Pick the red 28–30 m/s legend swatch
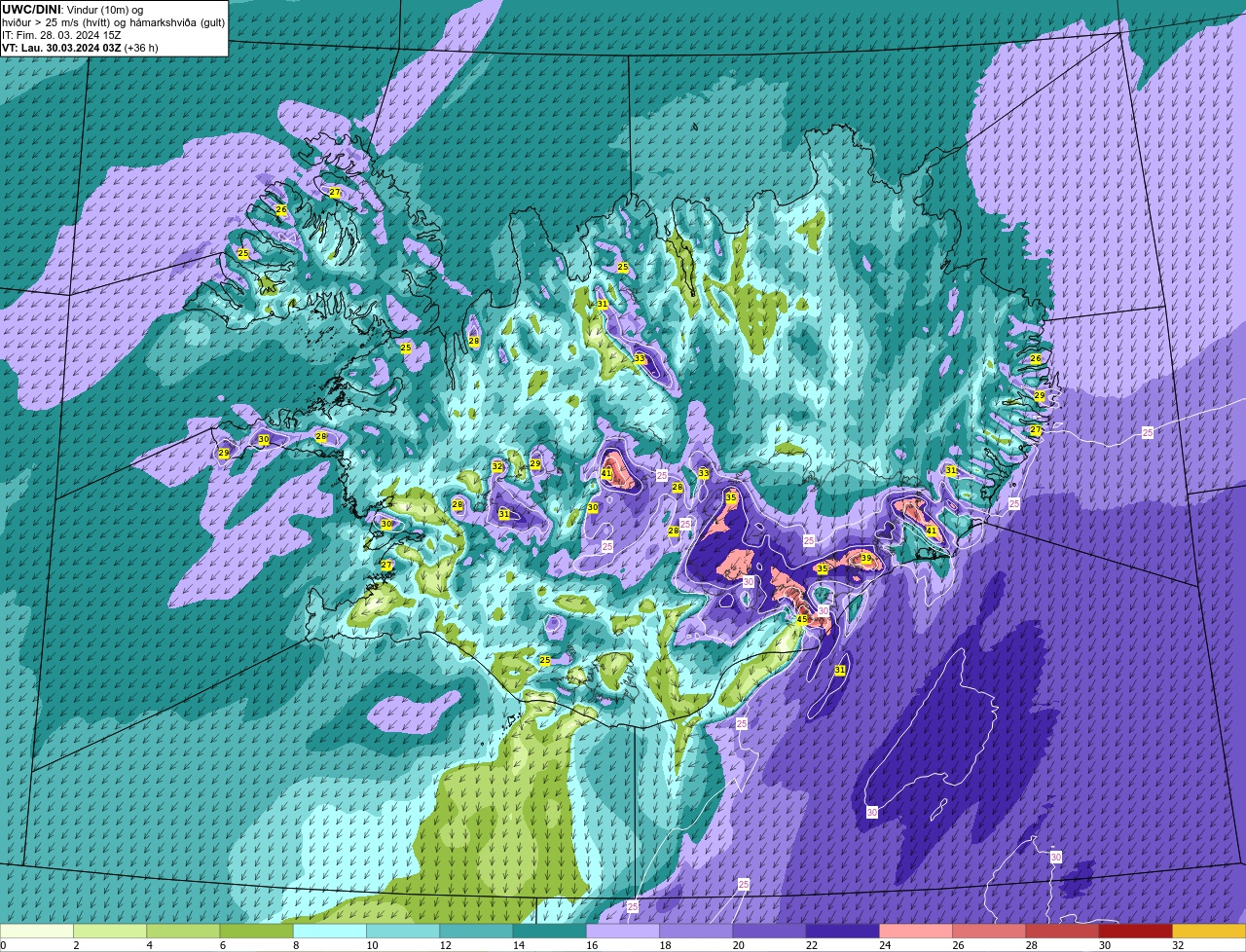 pos(1062,931)
